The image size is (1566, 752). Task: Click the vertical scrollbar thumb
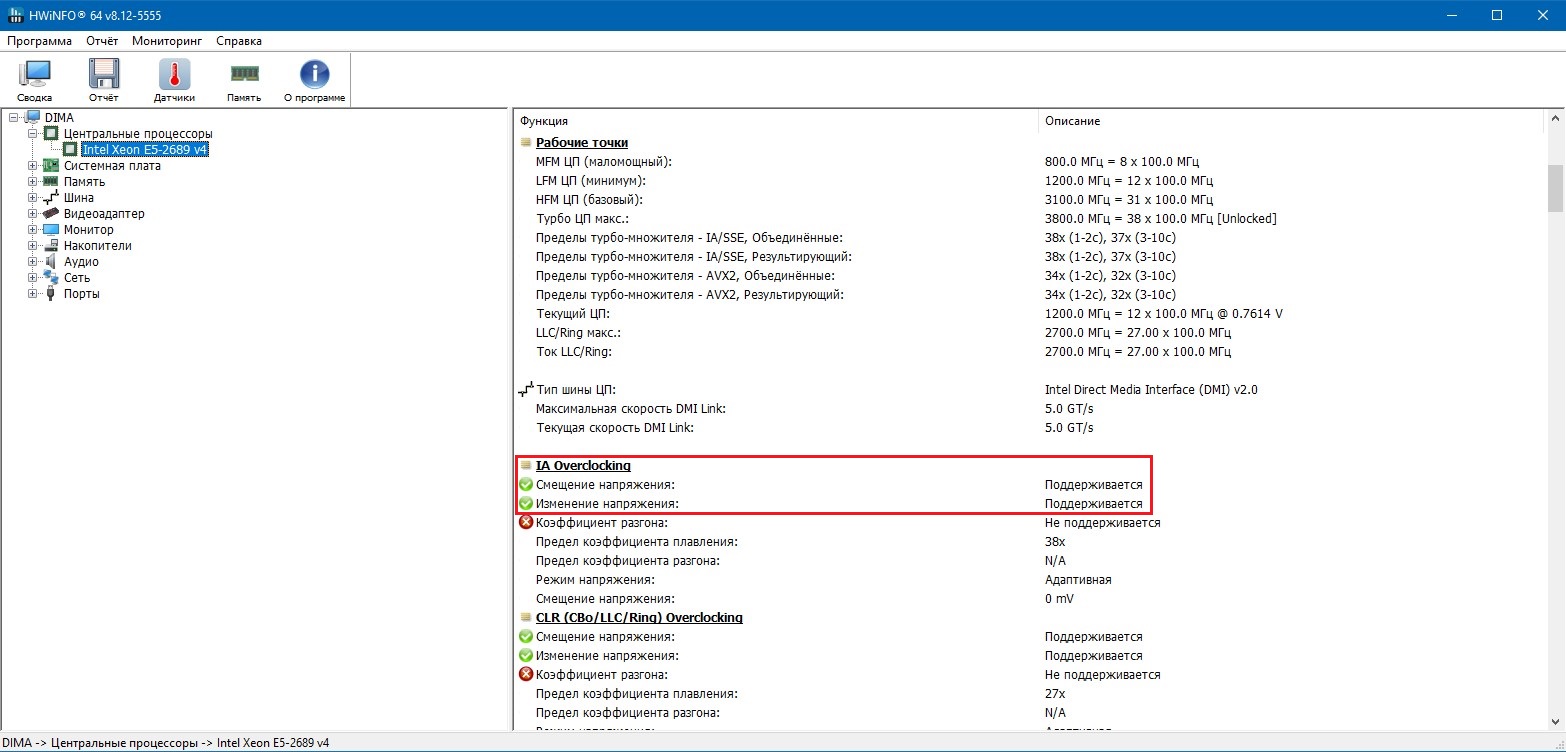(x=1555, y=189)
